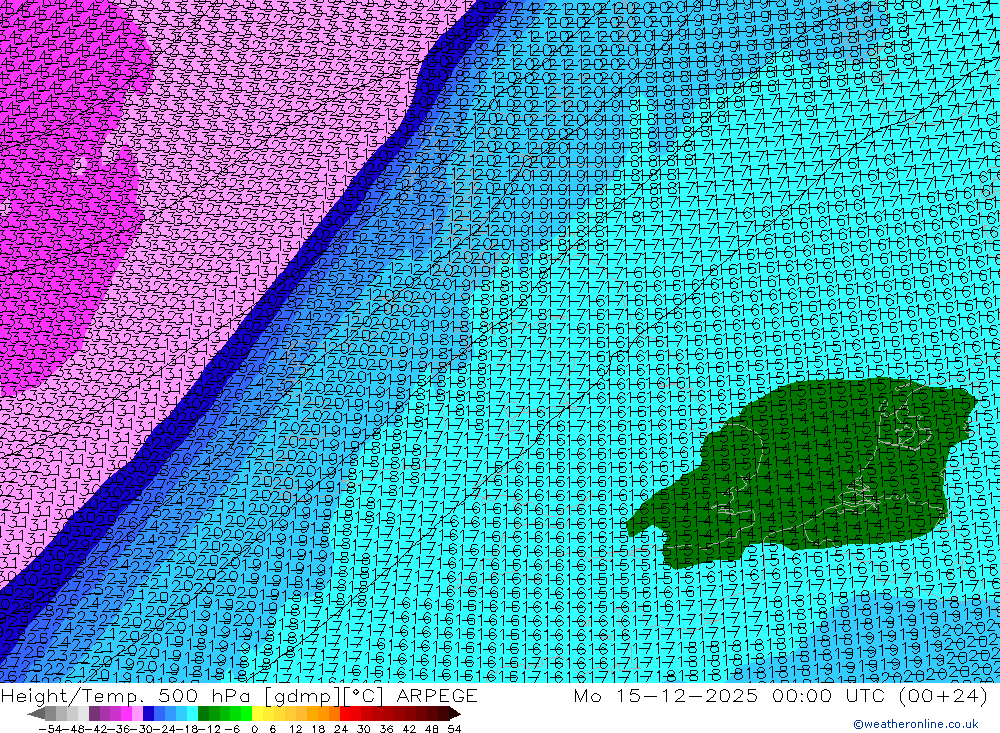
Task: Click the dark blue -30 legend swatch
Action: point(148,713)
